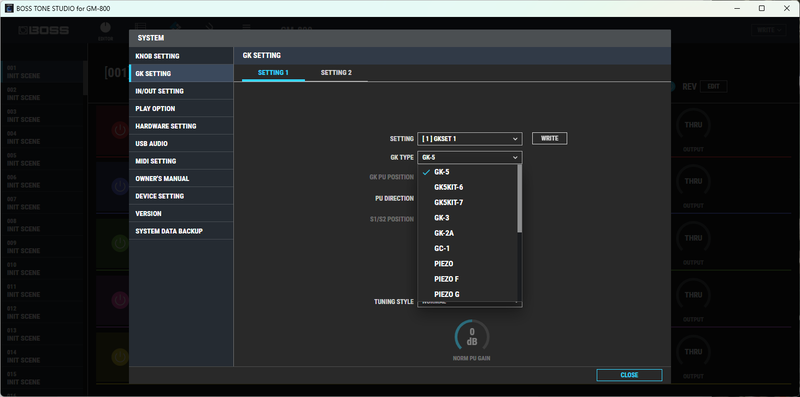800x397 pixels.
Task: Choose PIEZO G from GK type list
Action: coord(468,294)
